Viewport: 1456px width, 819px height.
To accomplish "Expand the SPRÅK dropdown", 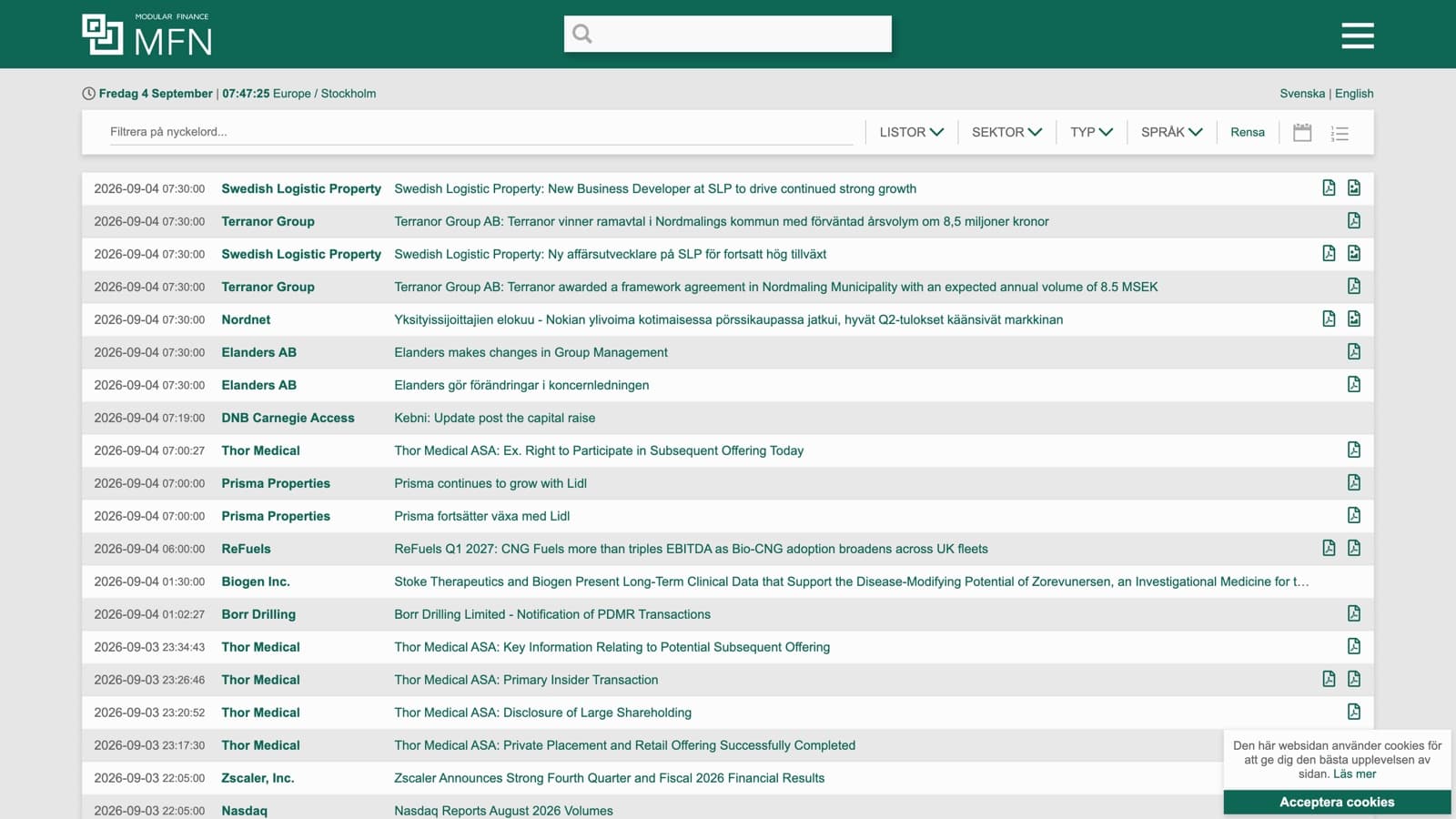I will 1172,132.
